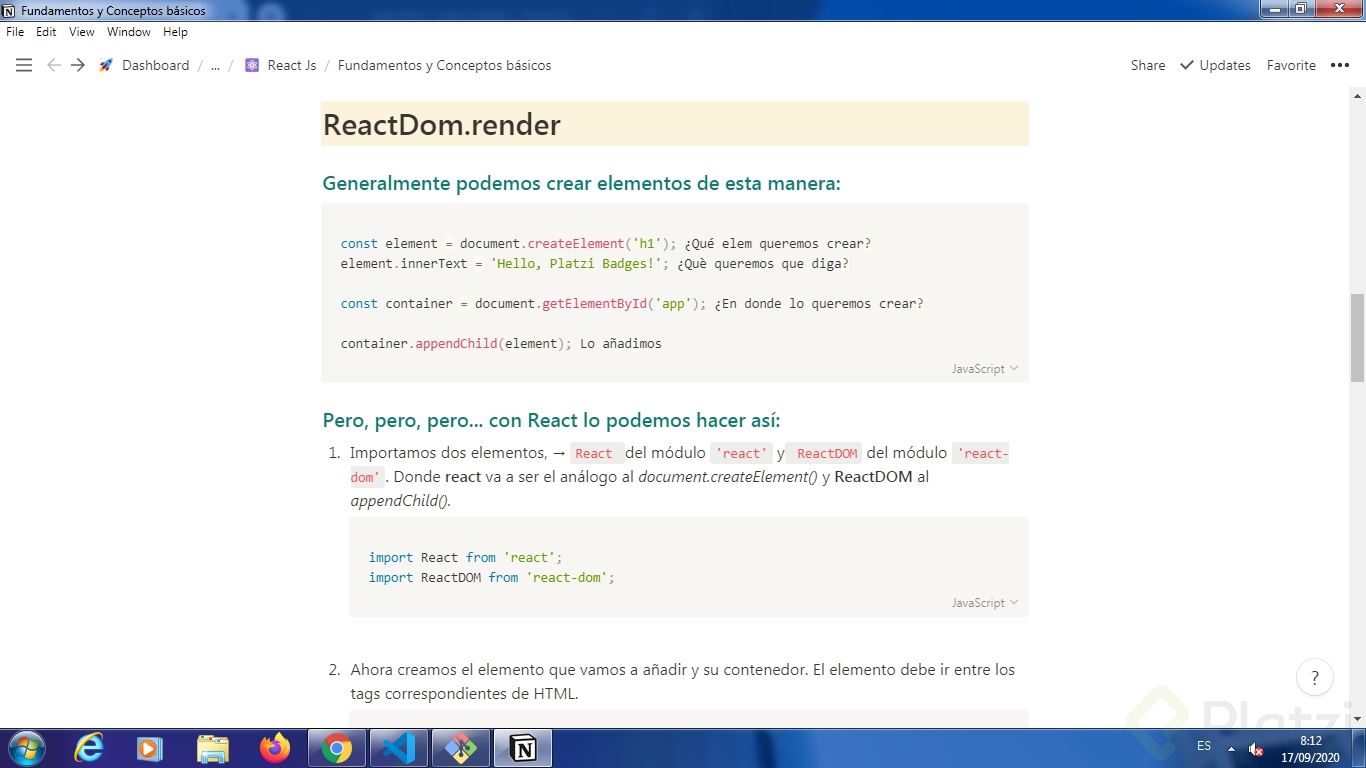Image resolution: width=1366 pixels, height=768 pixels.
Task: Expand the collapsed '...' breadcrumb
Action: point(215,65)
